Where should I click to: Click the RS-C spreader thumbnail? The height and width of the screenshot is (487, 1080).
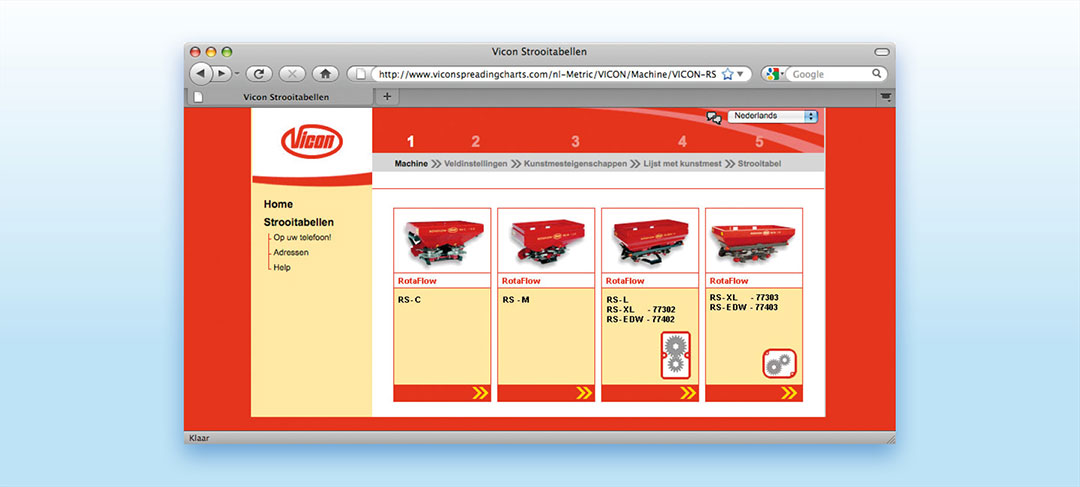click(x=442, y=240)
